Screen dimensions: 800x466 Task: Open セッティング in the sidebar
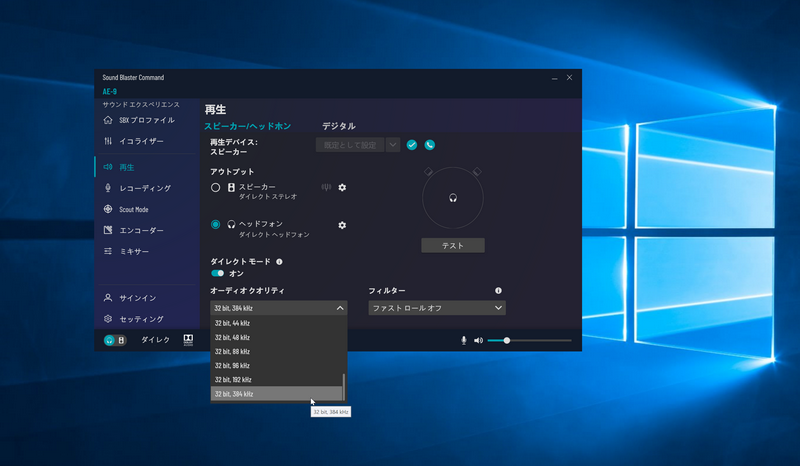coord(134,319)
